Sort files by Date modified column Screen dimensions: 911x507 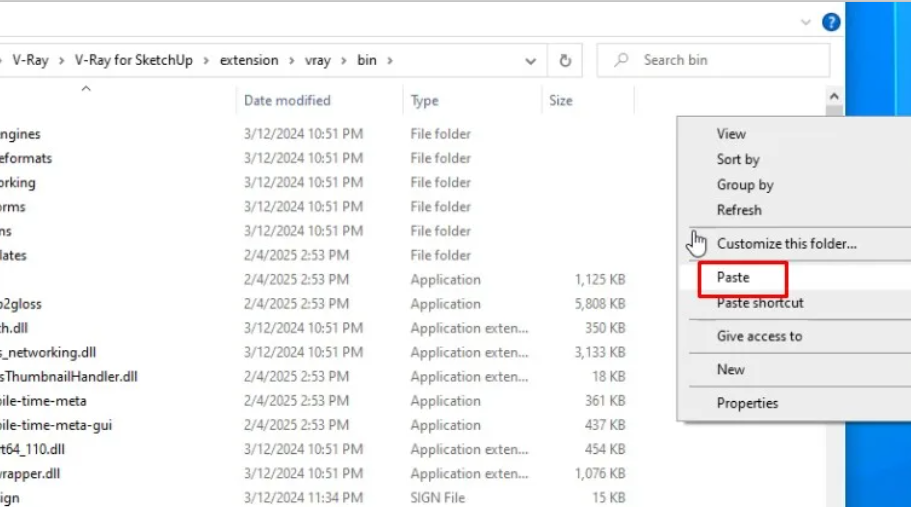[x=287, y=100]
